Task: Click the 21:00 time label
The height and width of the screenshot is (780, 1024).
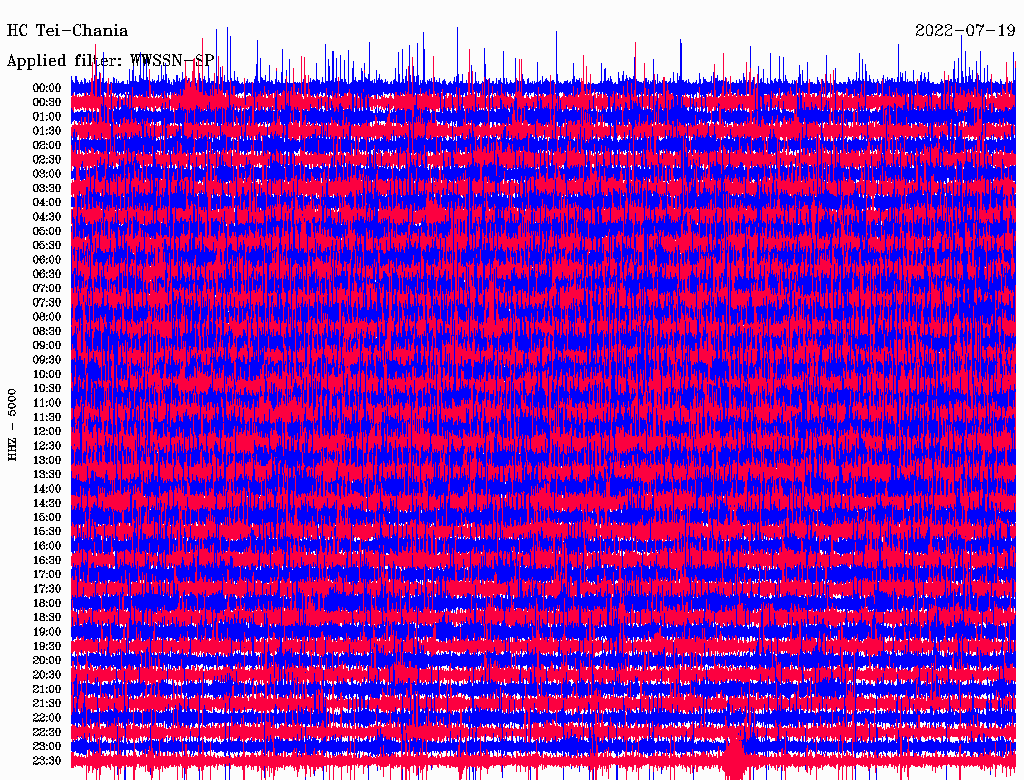Action: pyautogui.click(x=47, y=689)
